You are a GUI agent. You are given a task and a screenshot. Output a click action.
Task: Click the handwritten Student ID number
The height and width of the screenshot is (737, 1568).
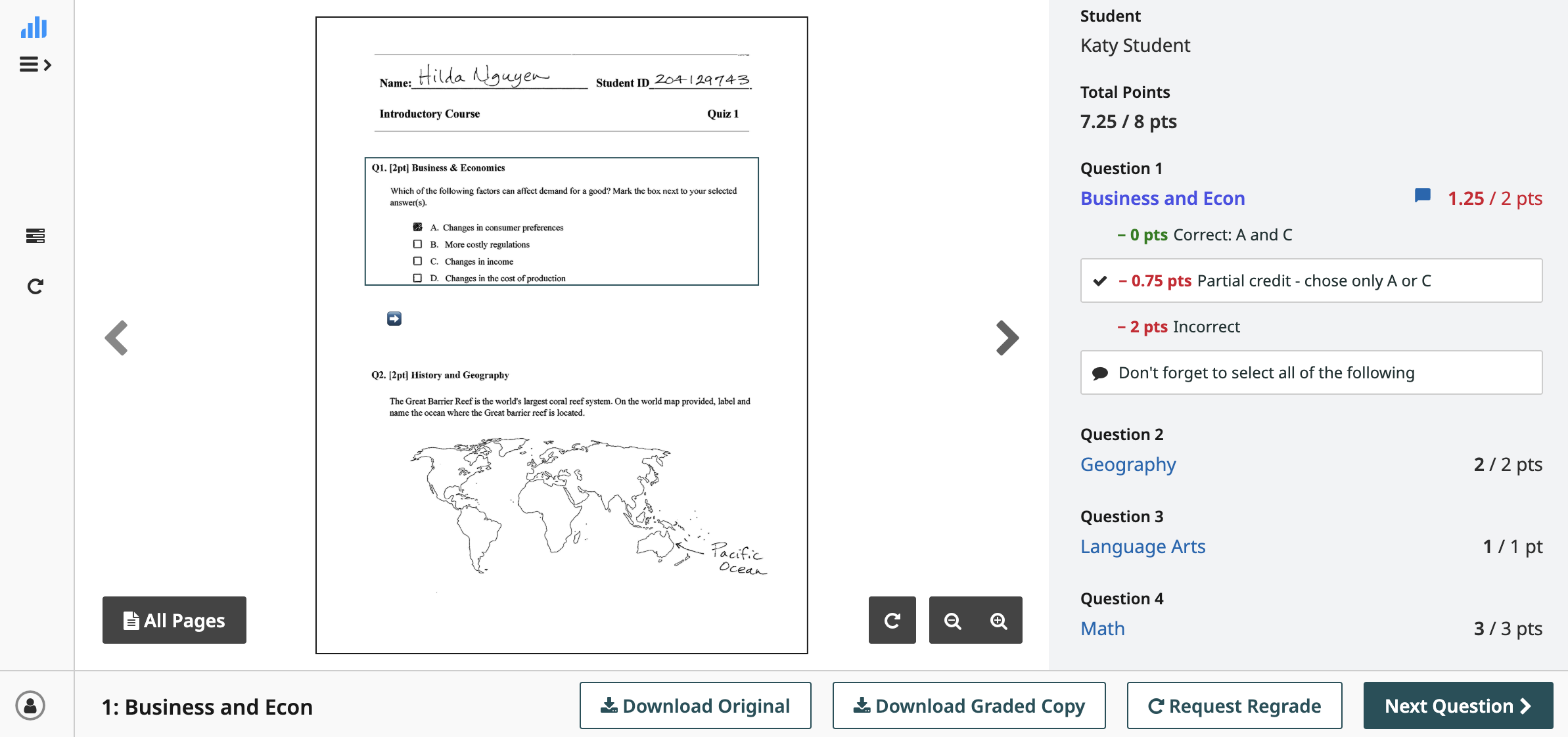(x=701, y=79)
